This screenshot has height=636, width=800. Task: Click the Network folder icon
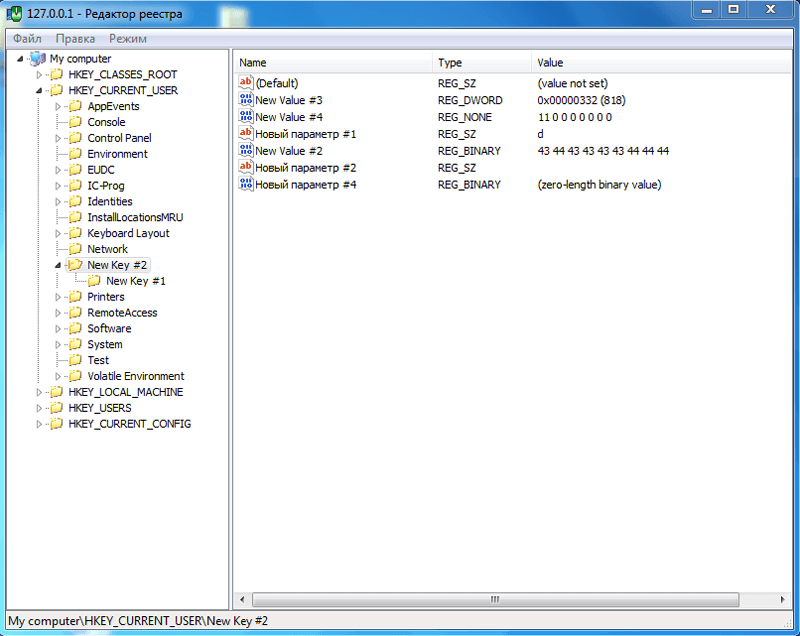coord(75,249)
